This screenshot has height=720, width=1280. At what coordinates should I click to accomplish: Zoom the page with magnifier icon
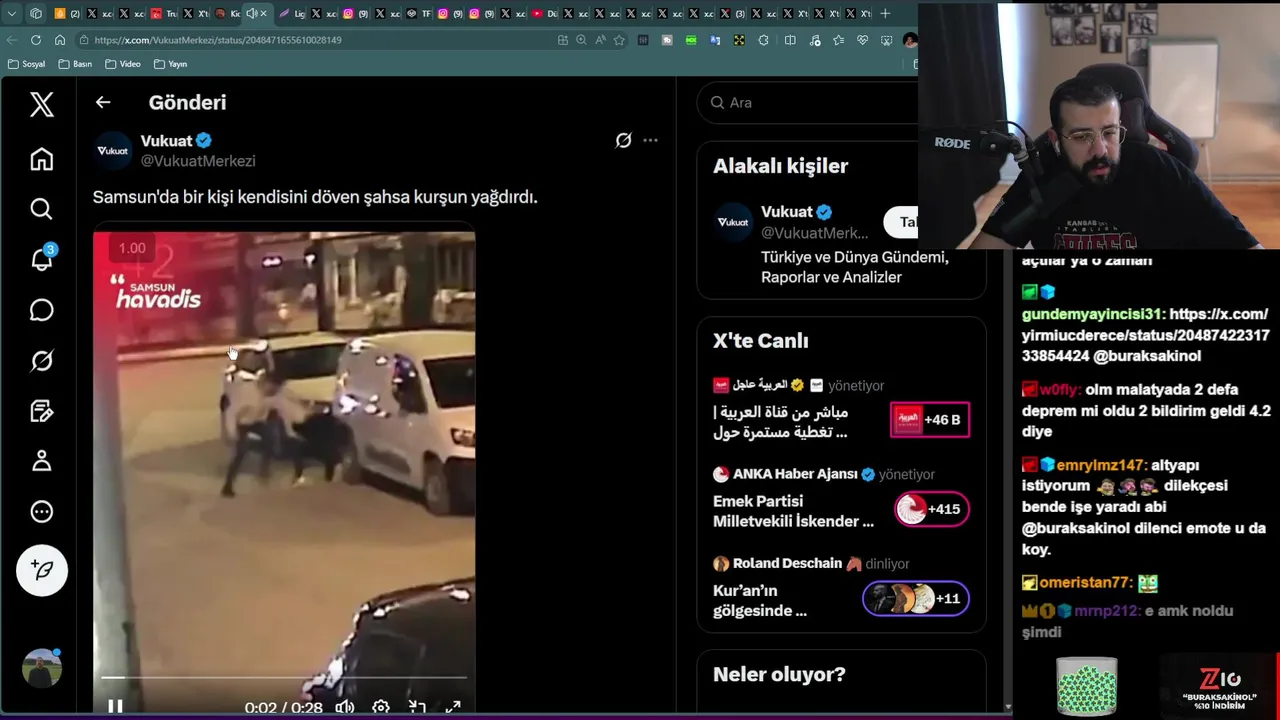(x=581, y=40)
